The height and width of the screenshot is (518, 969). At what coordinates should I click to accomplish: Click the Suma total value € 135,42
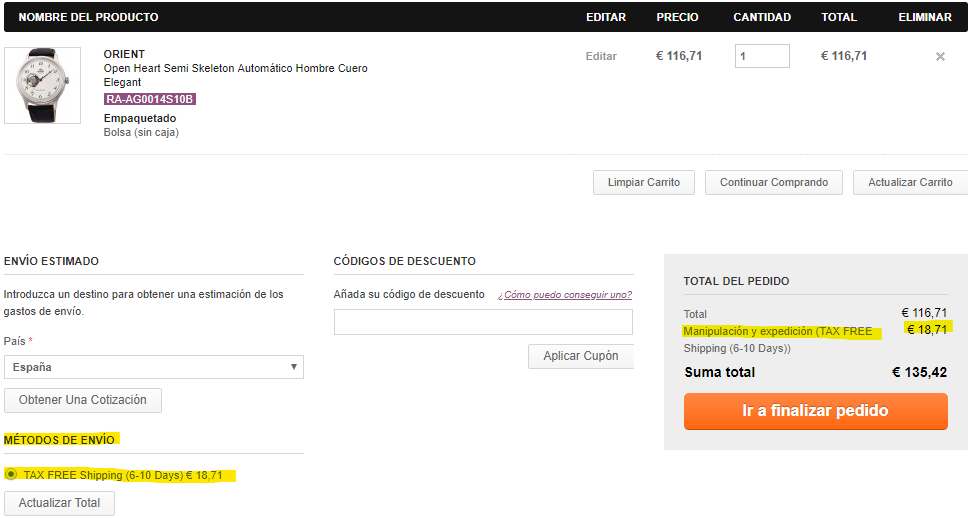coord(920,372)
